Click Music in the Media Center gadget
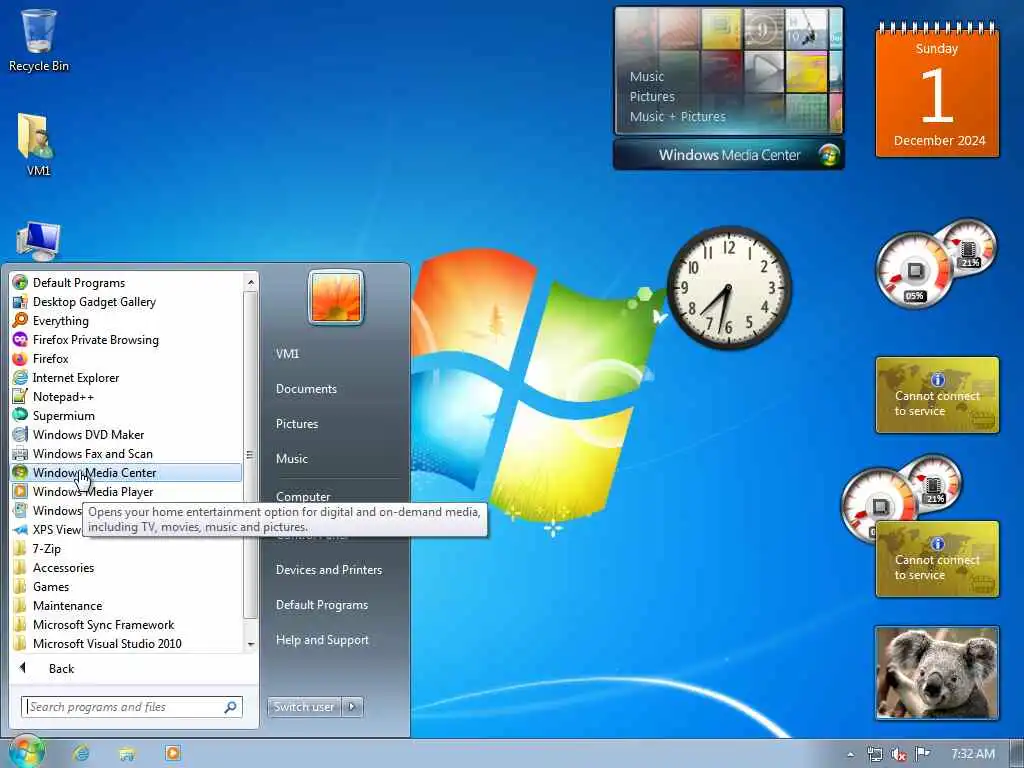 tap(647, 76)
